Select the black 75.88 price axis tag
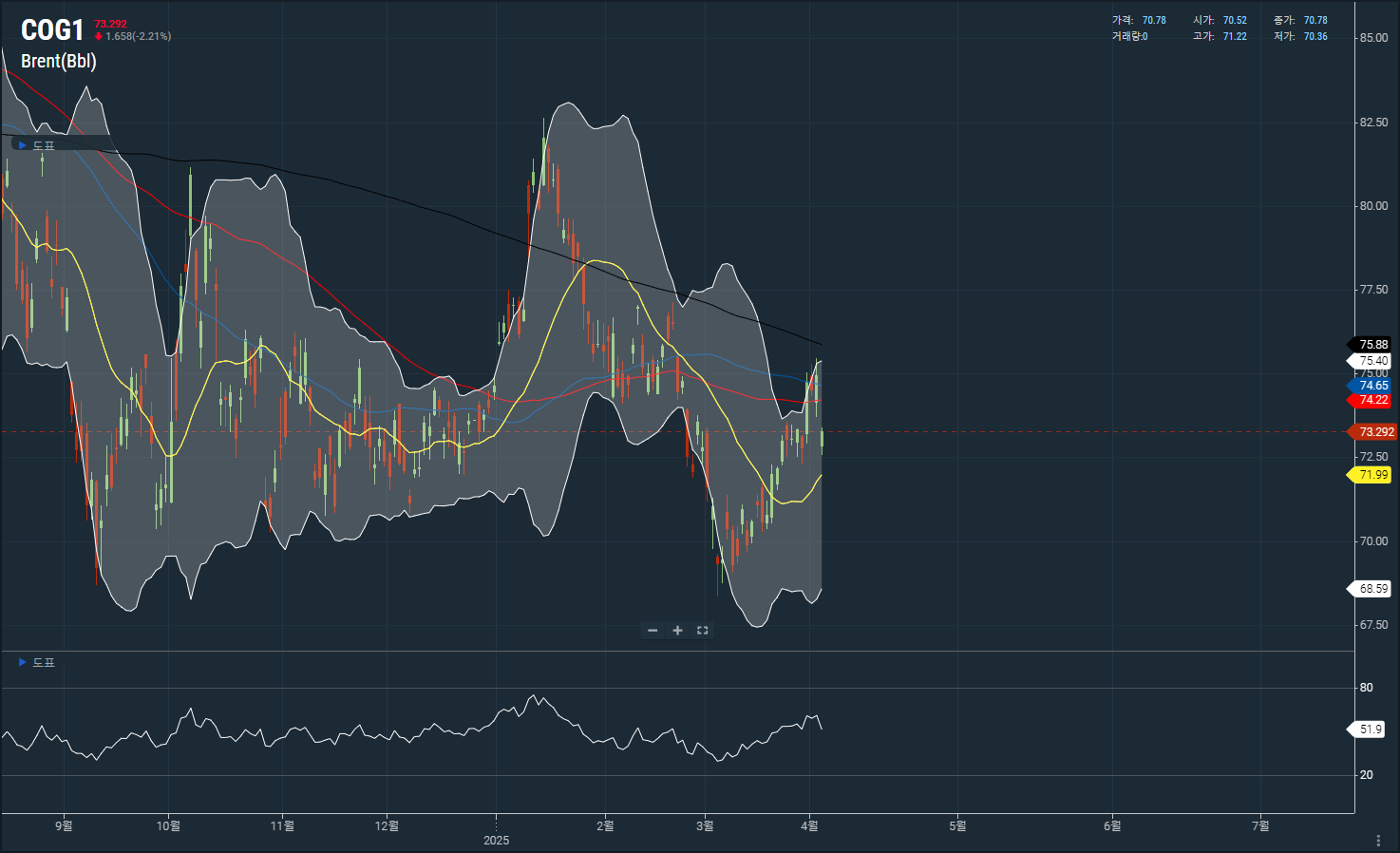 [1372, 345]
